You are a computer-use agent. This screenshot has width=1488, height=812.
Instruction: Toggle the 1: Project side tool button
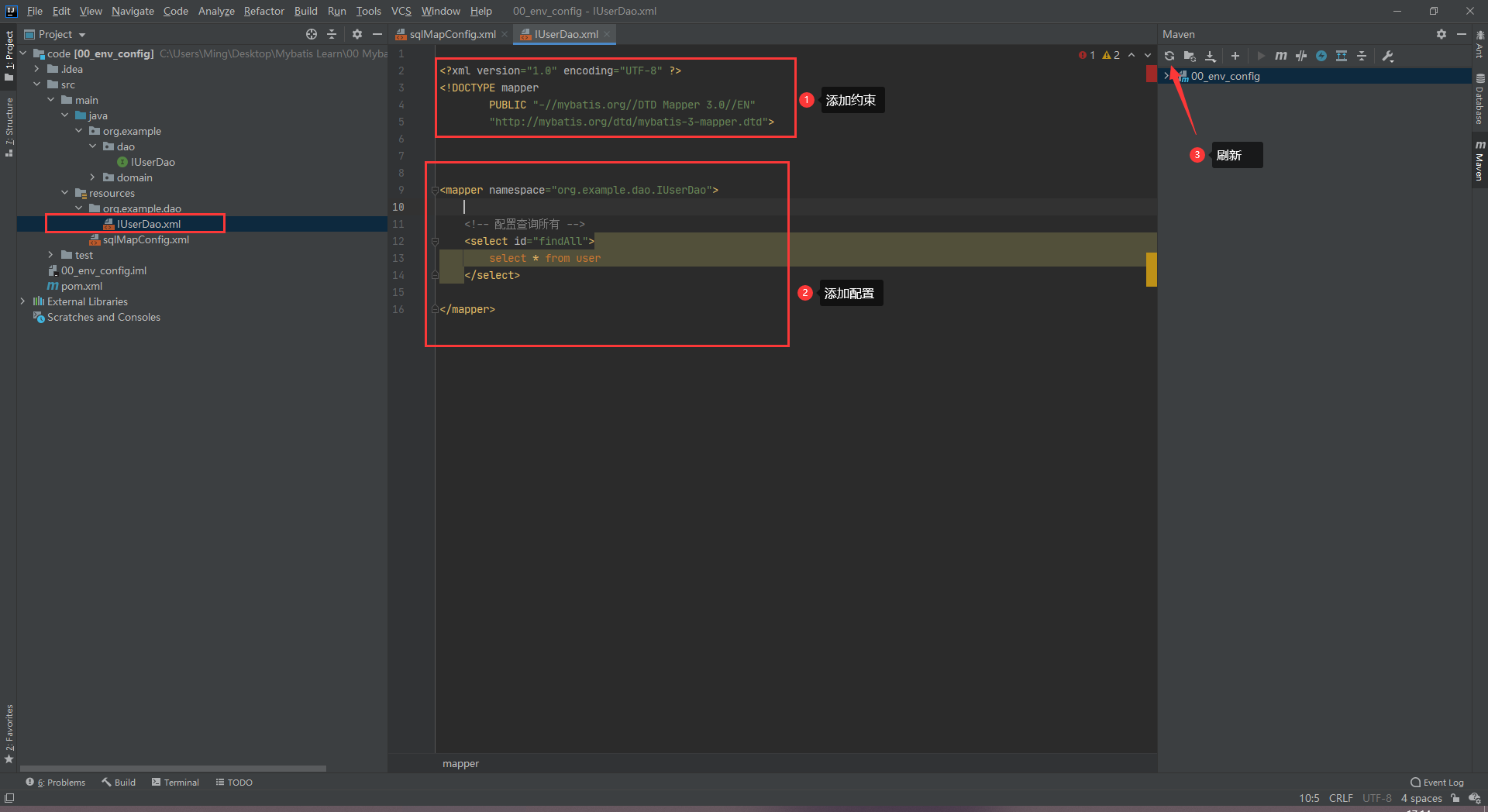tap(9, 56)
